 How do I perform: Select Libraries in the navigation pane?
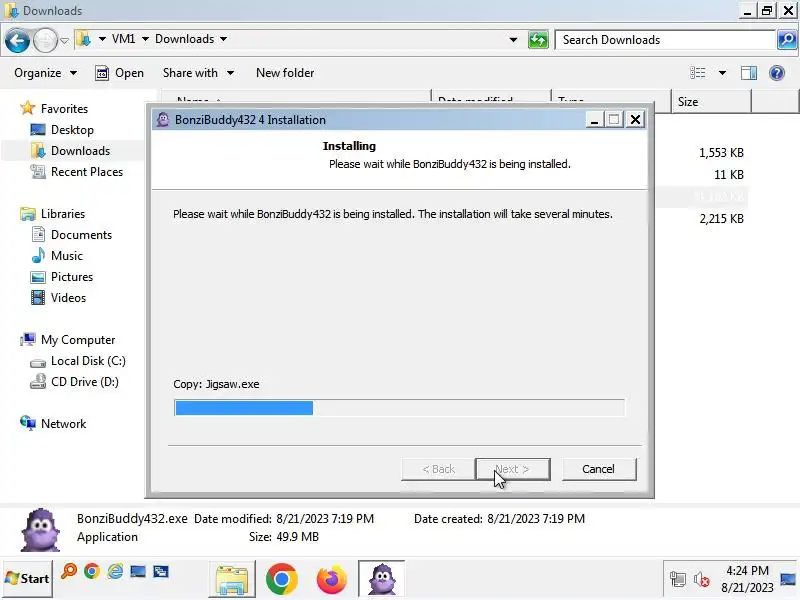(63, 214)
